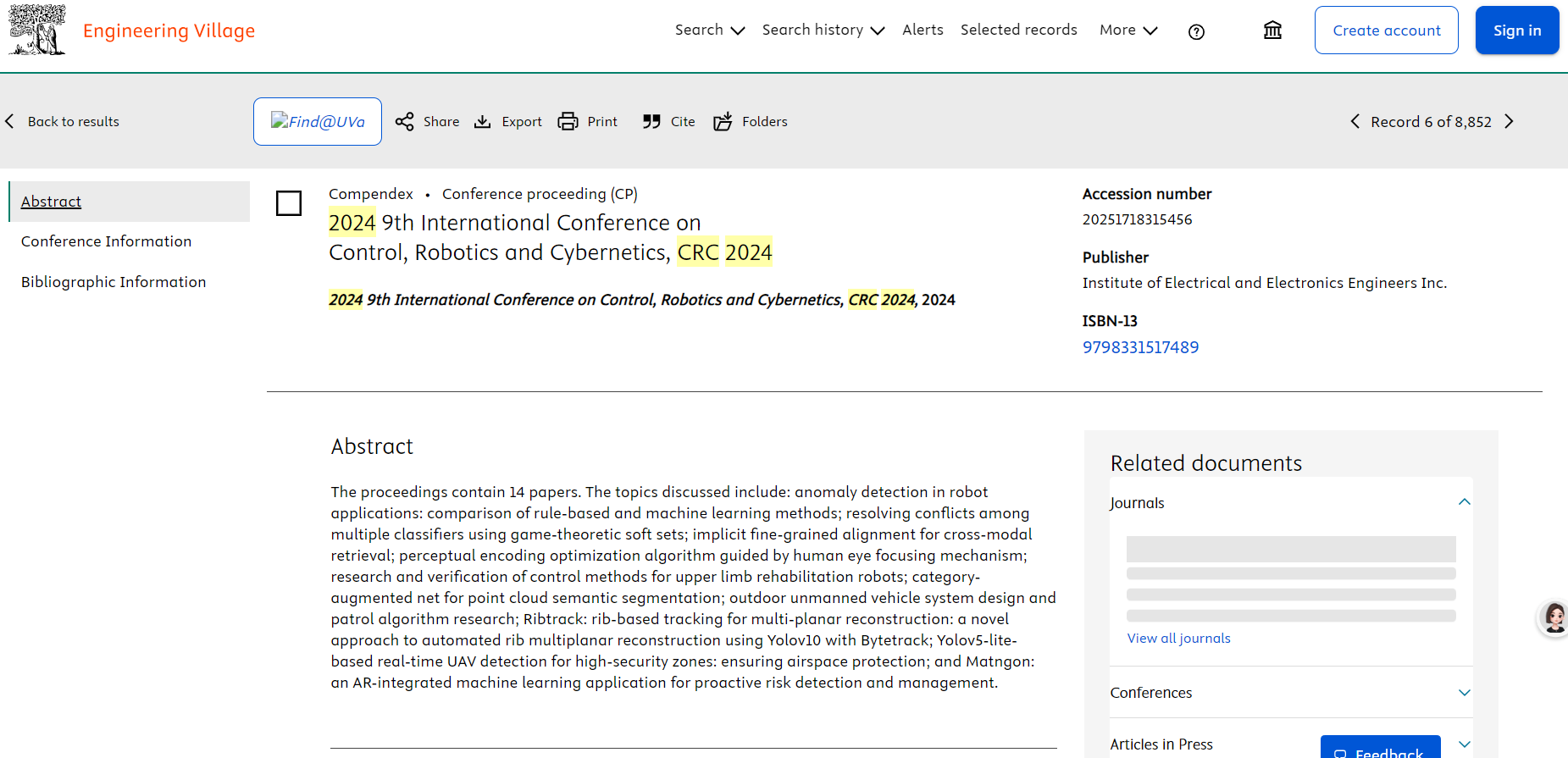
Task: Click the Create account button
Action: [x=1386, y=30]
